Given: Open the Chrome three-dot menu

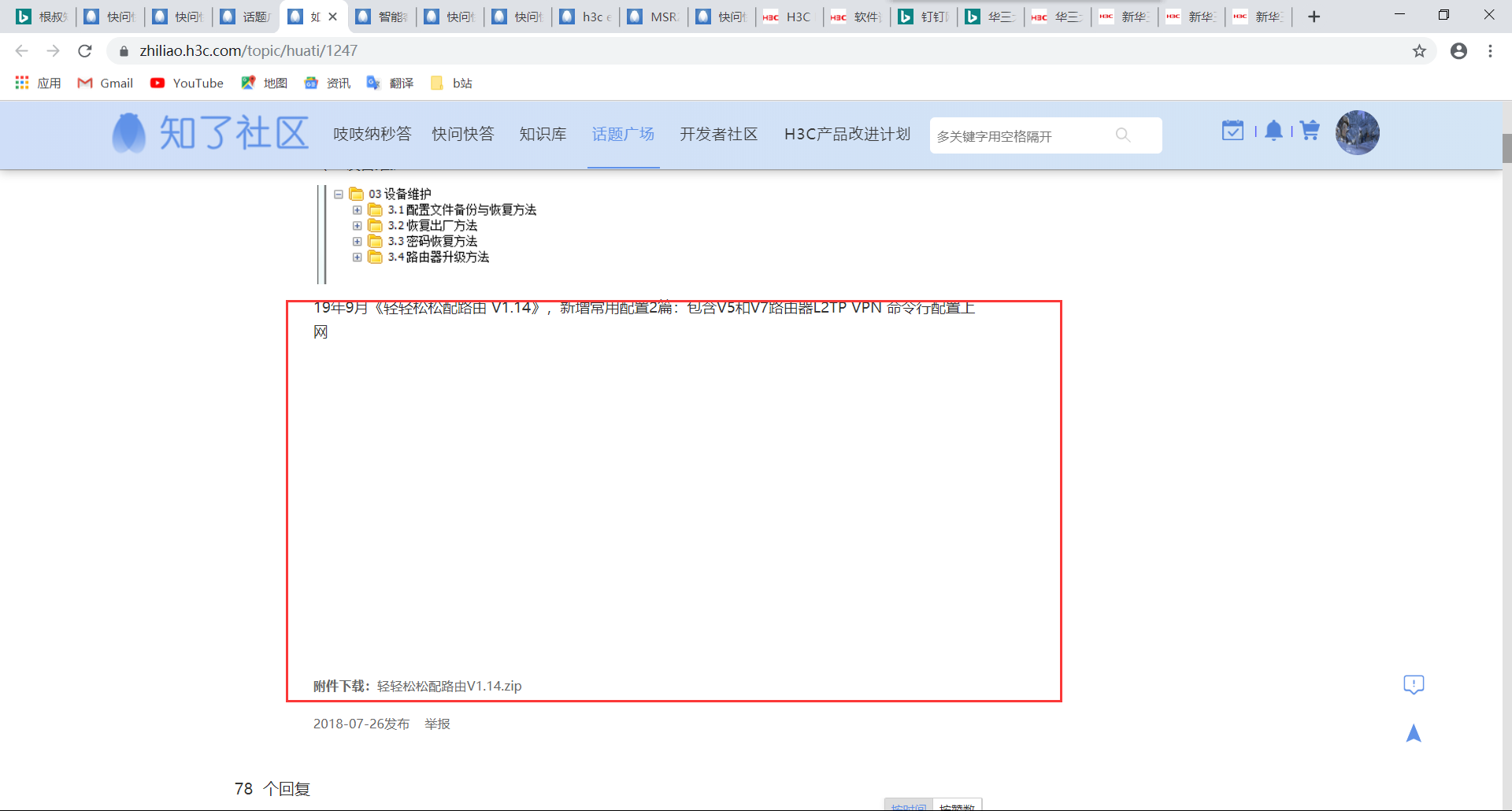Looking at the screenshot, I should tap(1490, 51).
